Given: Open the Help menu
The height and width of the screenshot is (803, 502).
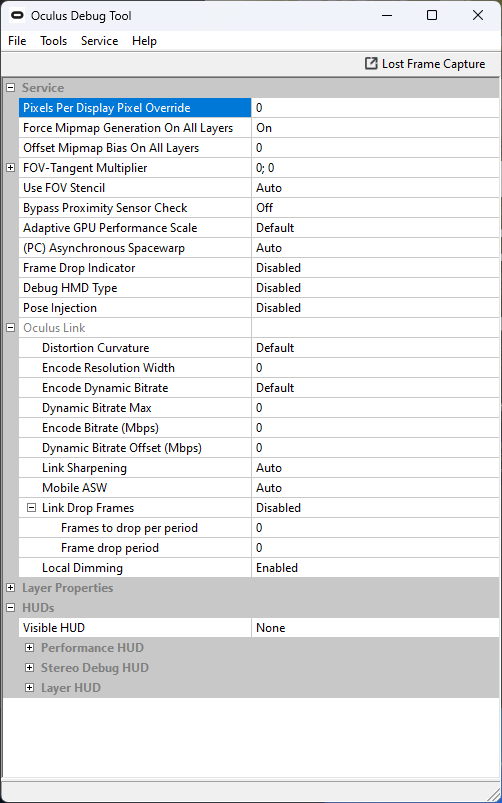Looking at the screenshot, I should pos(144,41).
